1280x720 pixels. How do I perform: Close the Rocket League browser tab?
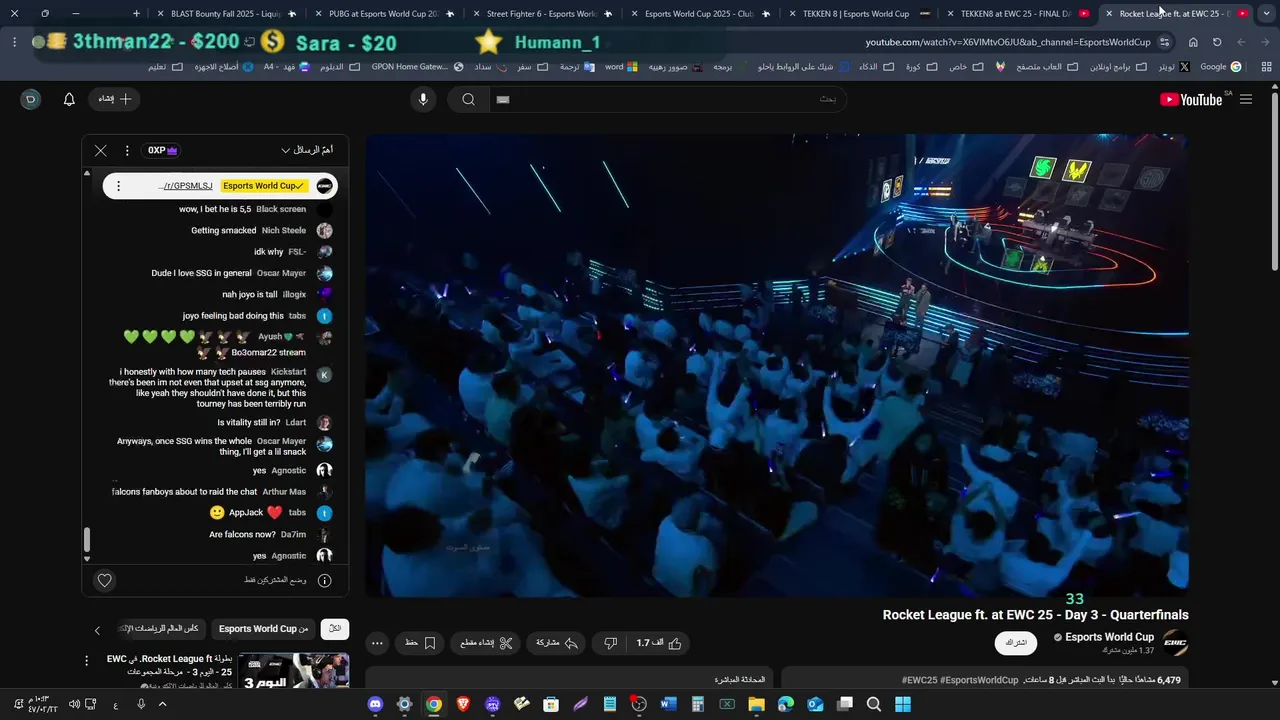tap(1109, 14)
